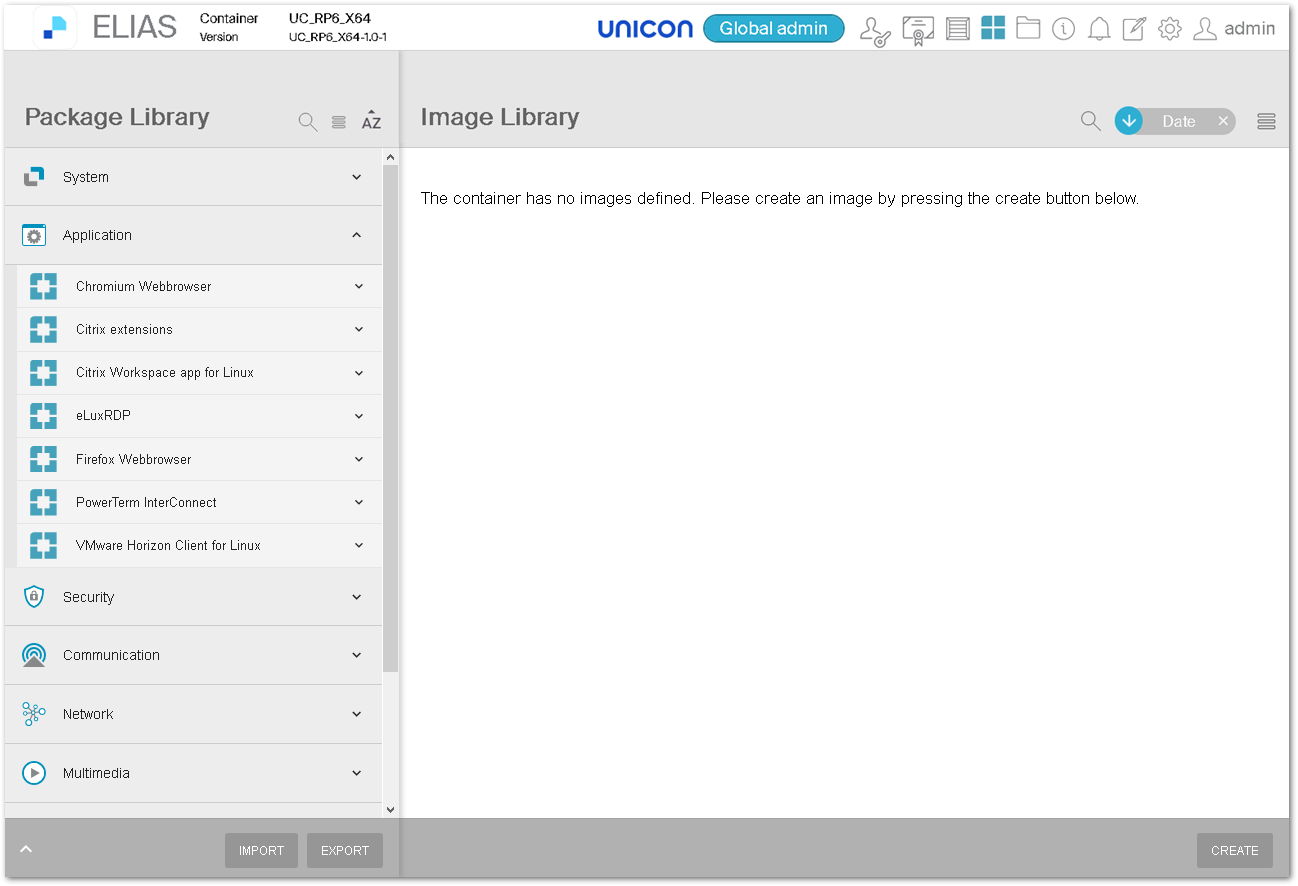
Task: Expand the Communication category chevron
Action: coord(357,655)
